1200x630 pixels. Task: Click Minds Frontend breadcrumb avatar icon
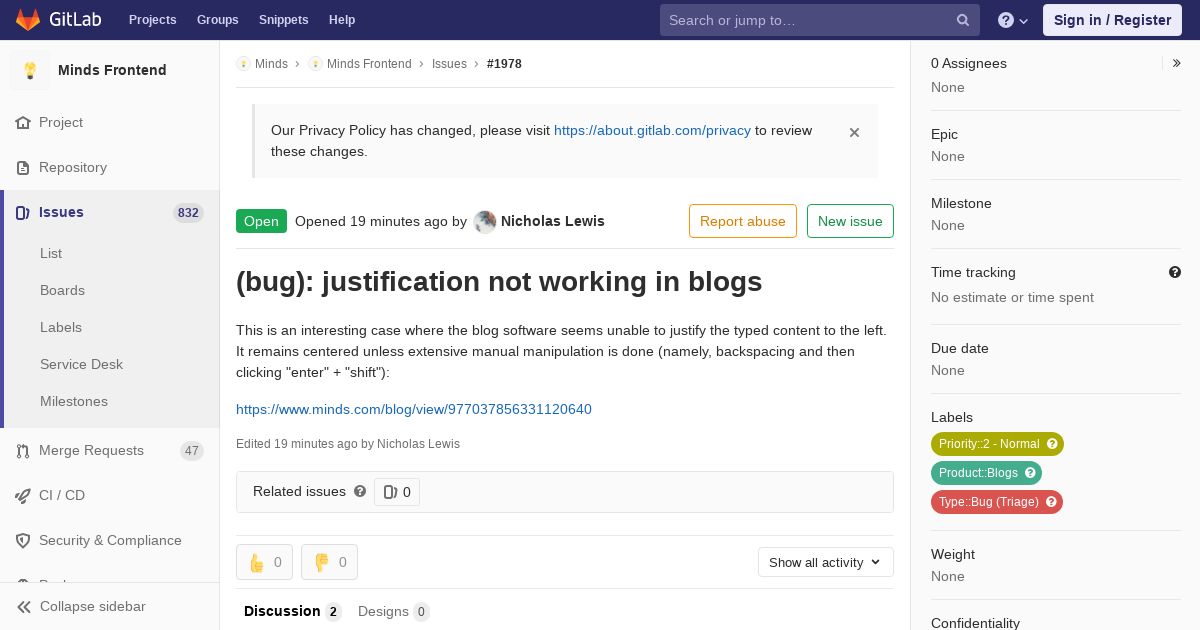(x=315, y=64)
